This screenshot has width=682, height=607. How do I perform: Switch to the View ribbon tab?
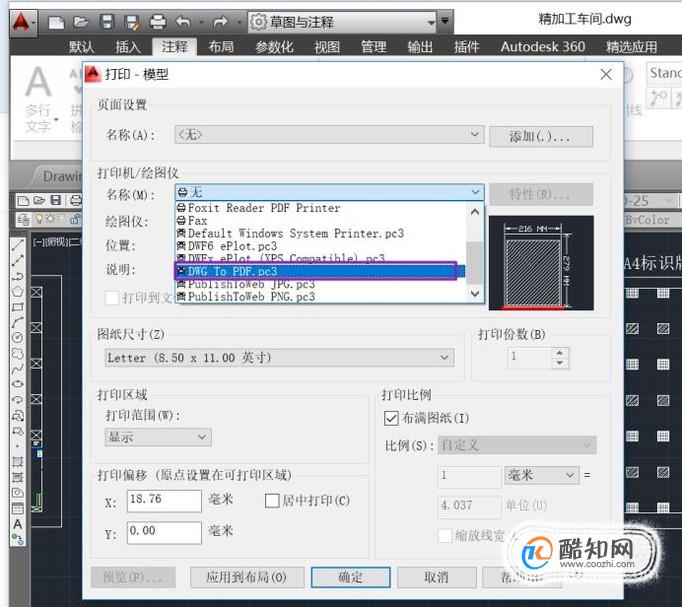point(327,47)
